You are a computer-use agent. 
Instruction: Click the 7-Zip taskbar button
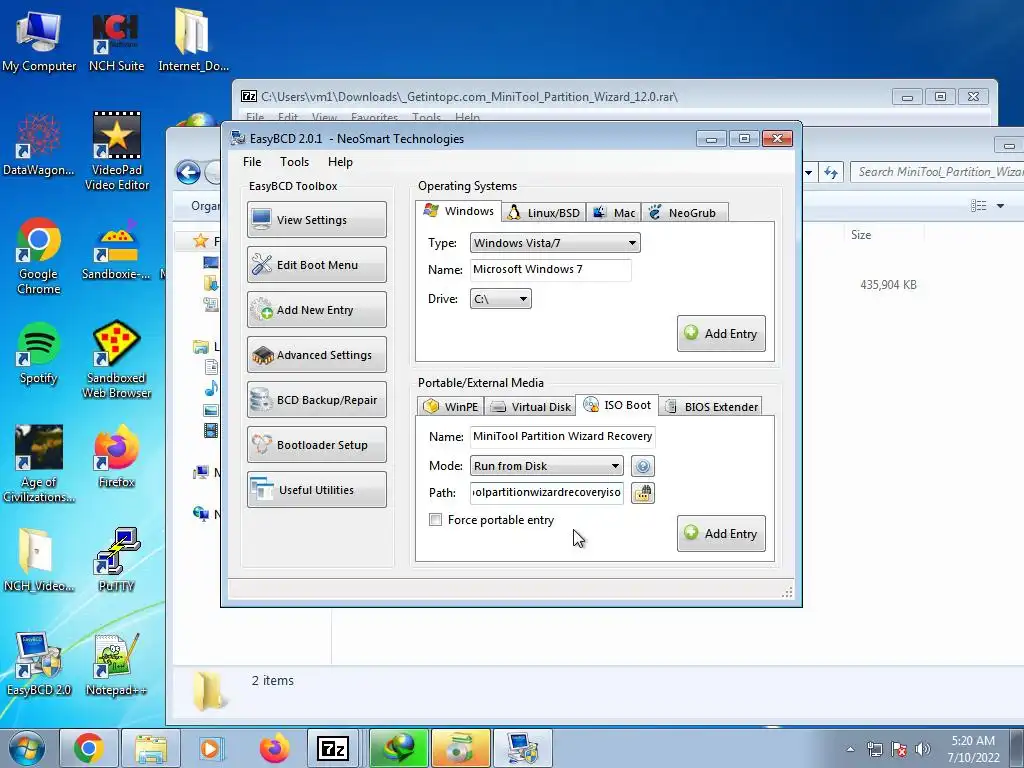(x=333, y=748)
